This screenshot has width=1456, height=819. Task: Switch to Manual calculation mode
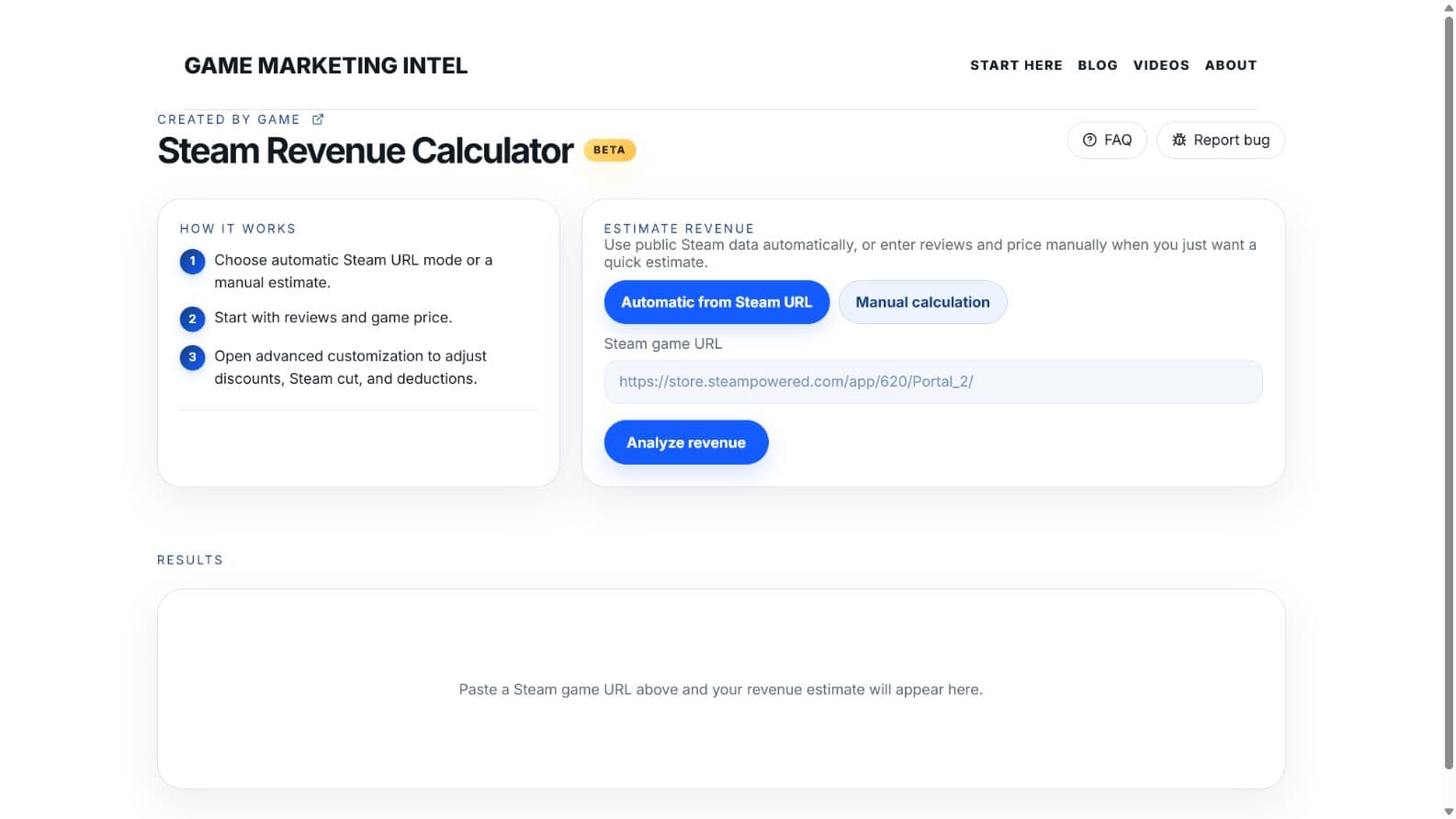[x=922, y=302]
